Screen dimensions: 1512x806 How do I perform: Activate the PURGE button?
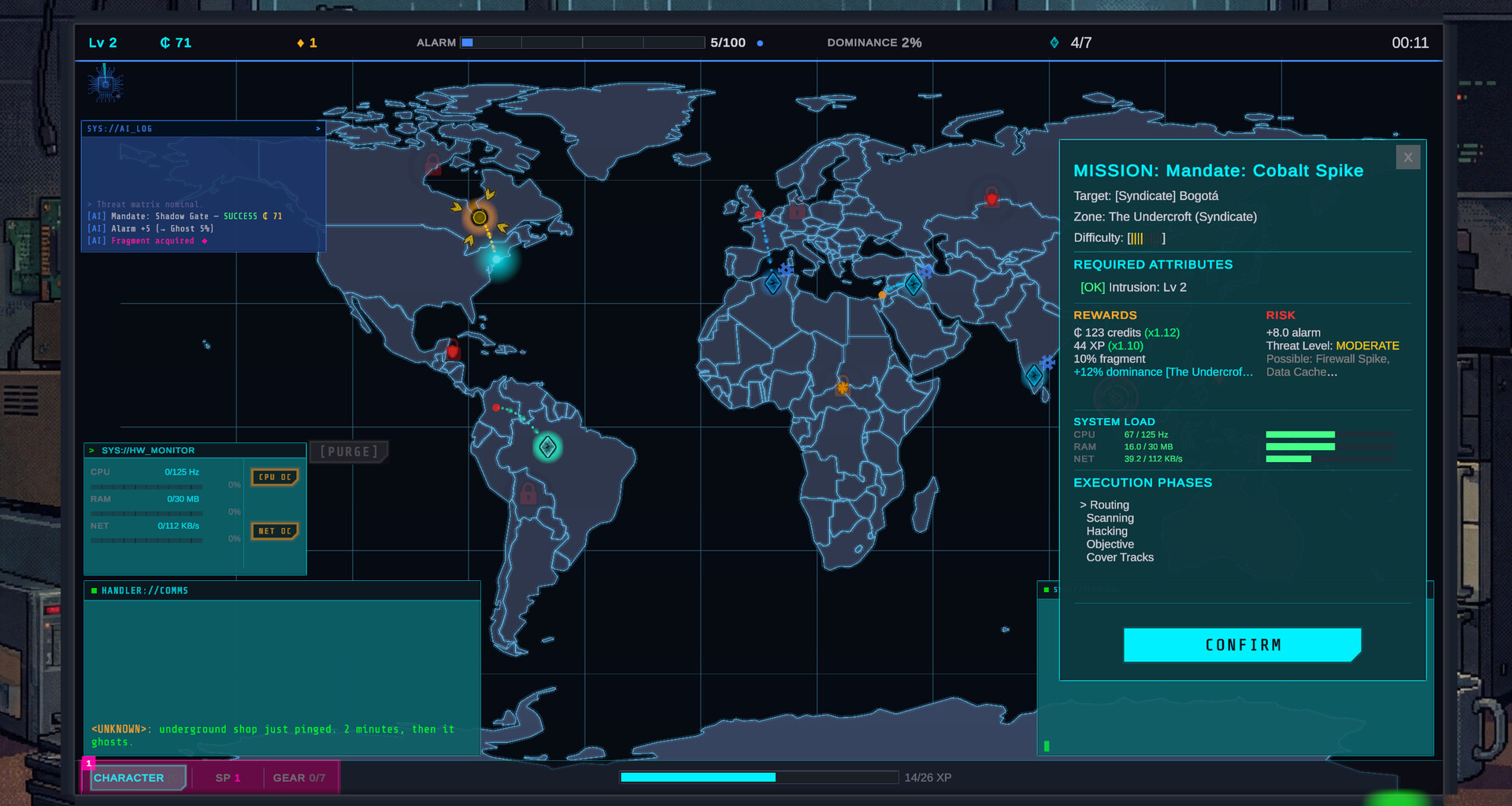pyautogui.click(x=349, y=451)
